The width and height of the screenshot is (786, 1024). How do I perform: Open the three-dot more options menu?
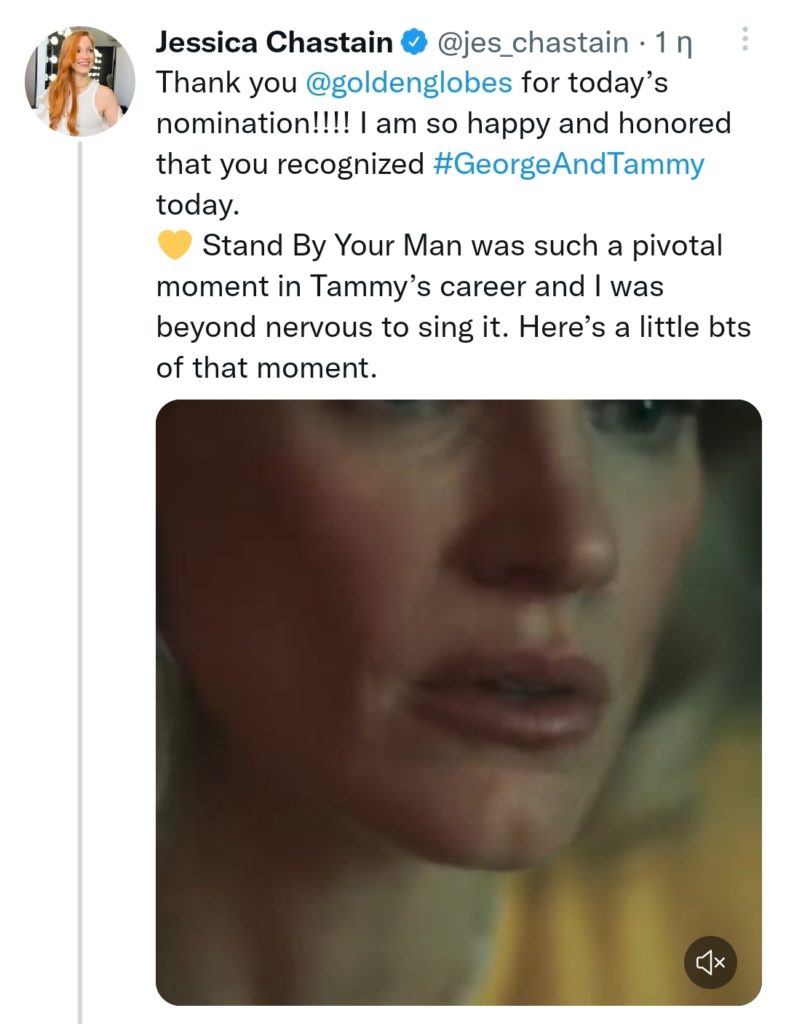tap(744, 40)
